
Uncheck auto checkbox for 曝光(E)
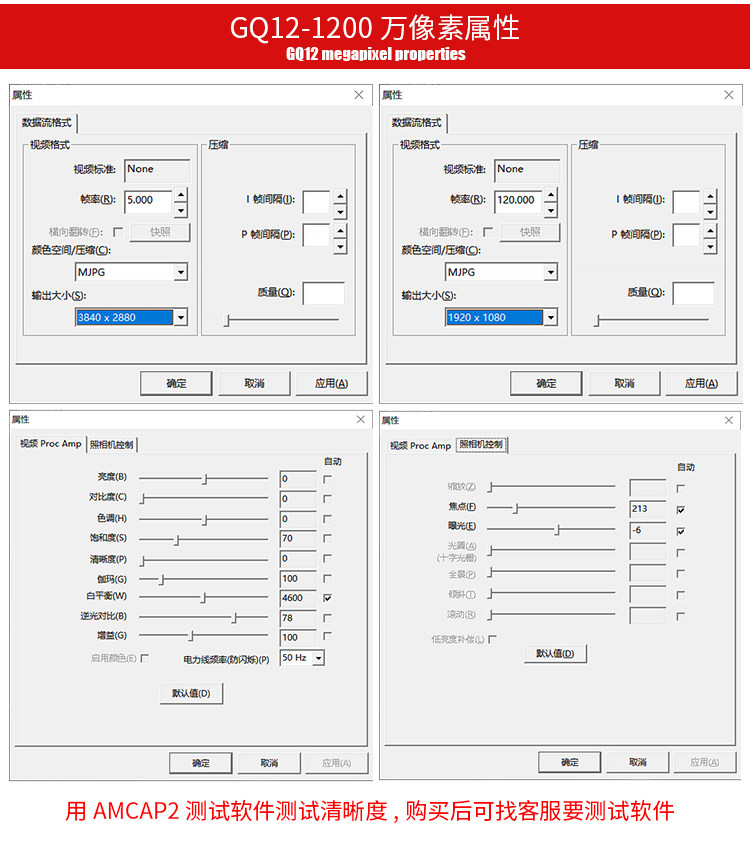(681, 531)
